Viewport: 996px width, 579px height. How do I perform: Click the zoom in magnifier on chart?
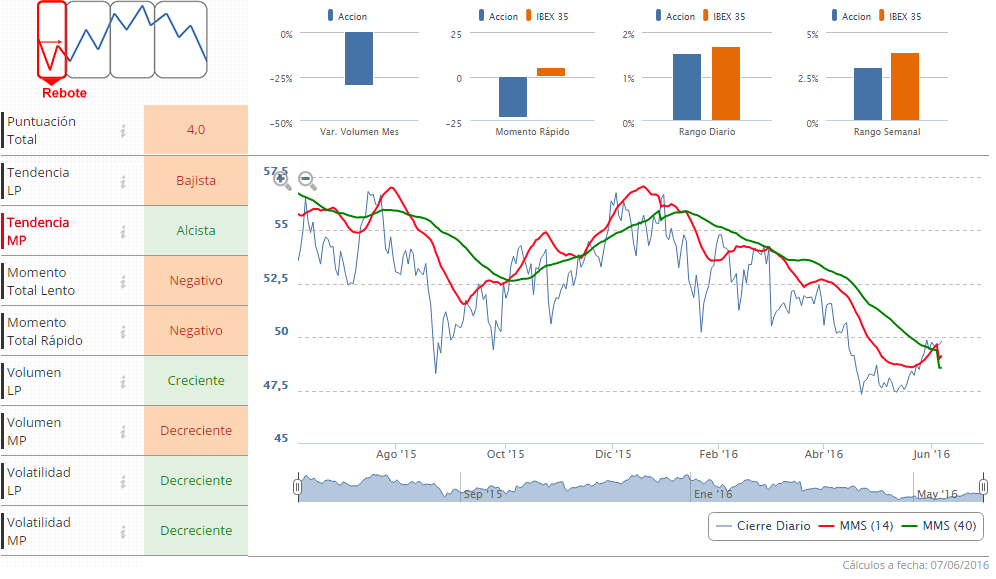(x=282, y=180)
